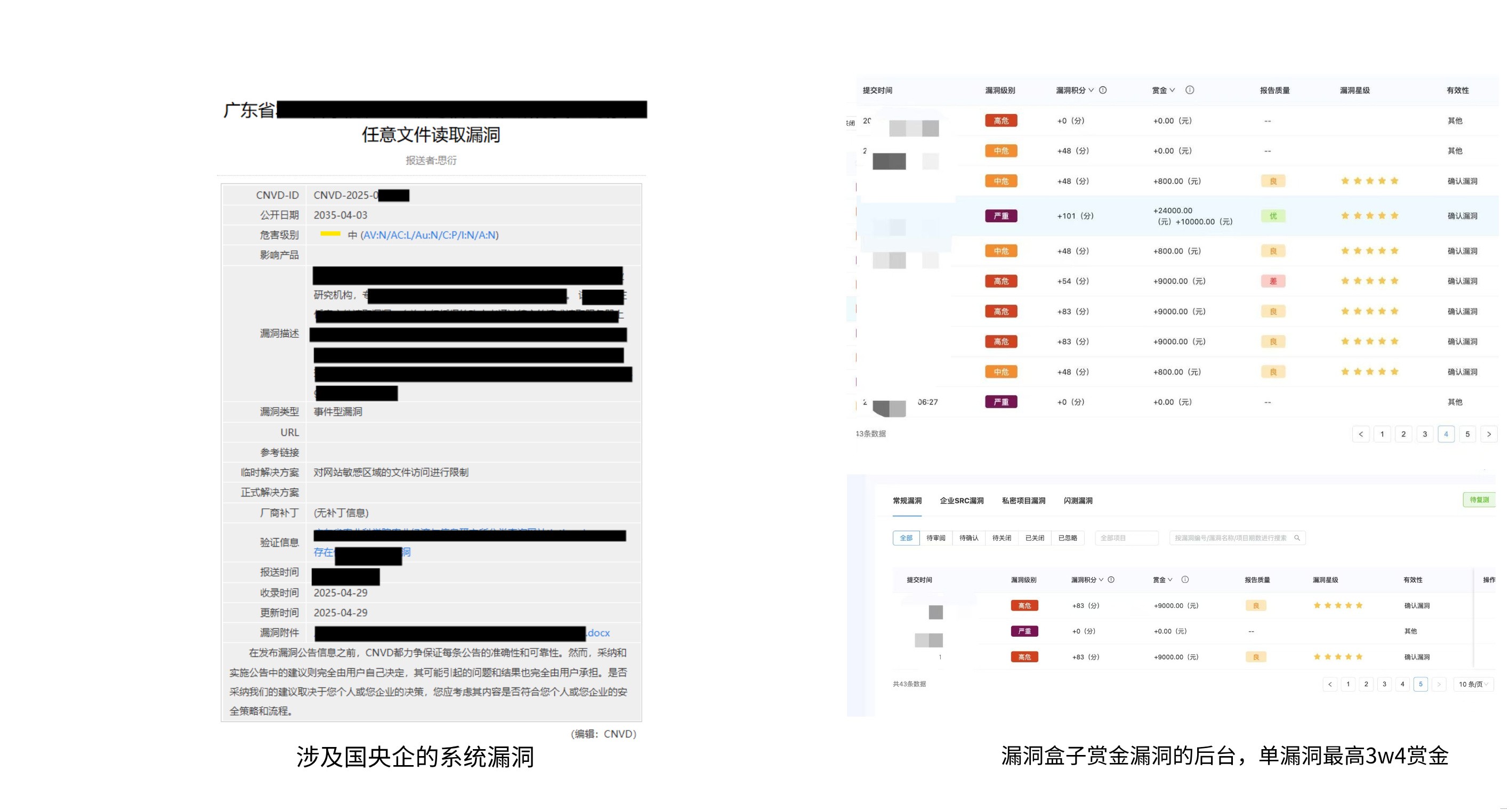
Task: Click the info icon beside 赏金 in the lower table
Action: point(1185,579)
